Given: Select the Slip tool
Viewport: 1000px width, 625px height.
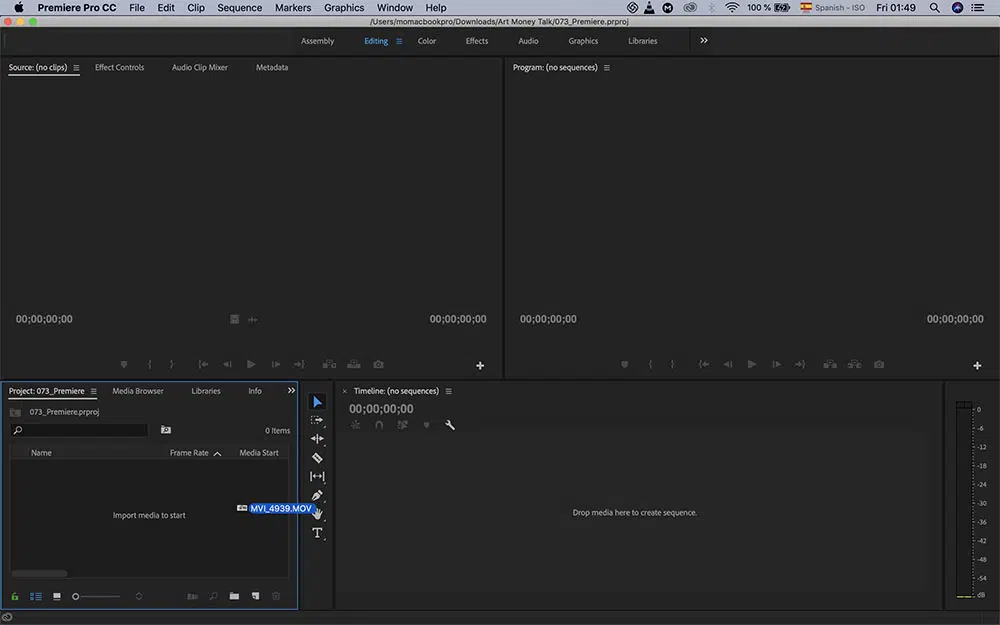Looking at the screenshot, I should click(317, 476).
